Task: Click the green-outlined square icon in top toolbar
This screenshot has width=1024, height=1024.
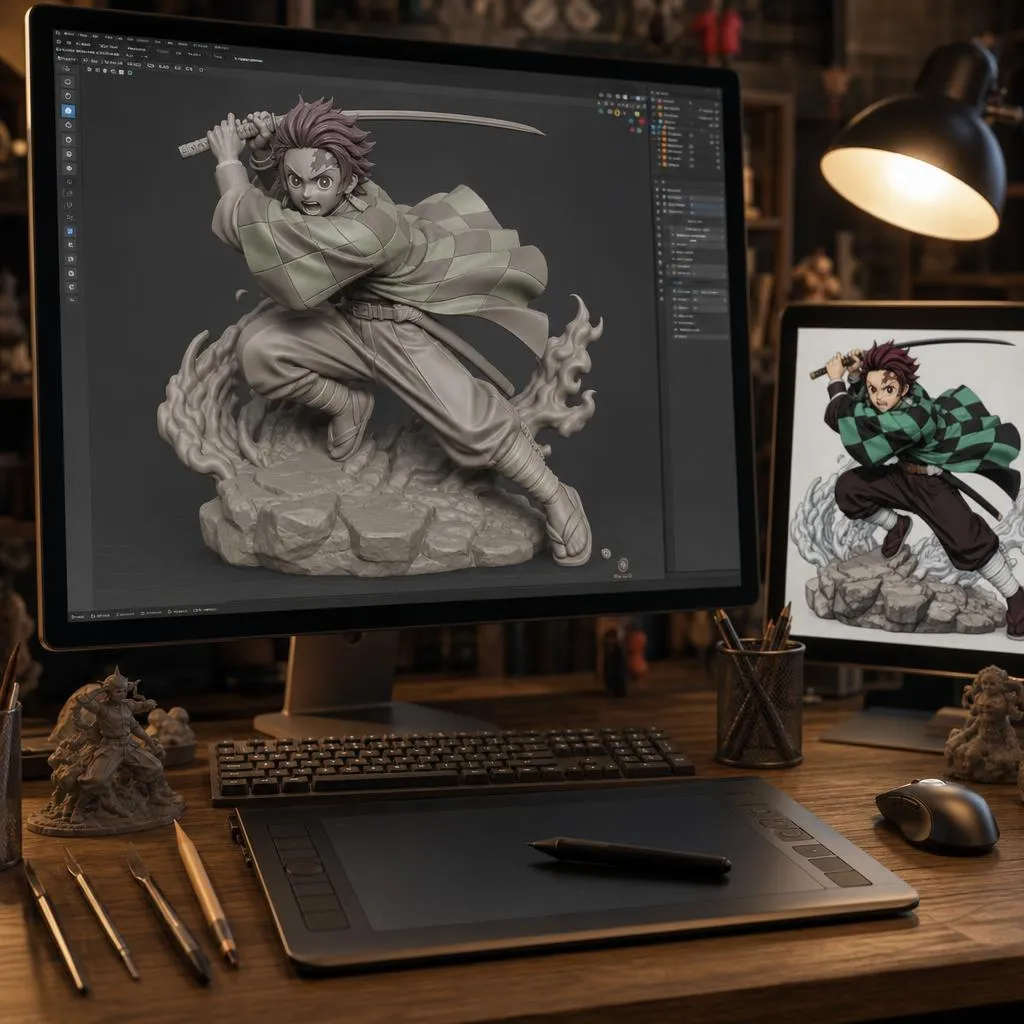Action: [130, 72]
